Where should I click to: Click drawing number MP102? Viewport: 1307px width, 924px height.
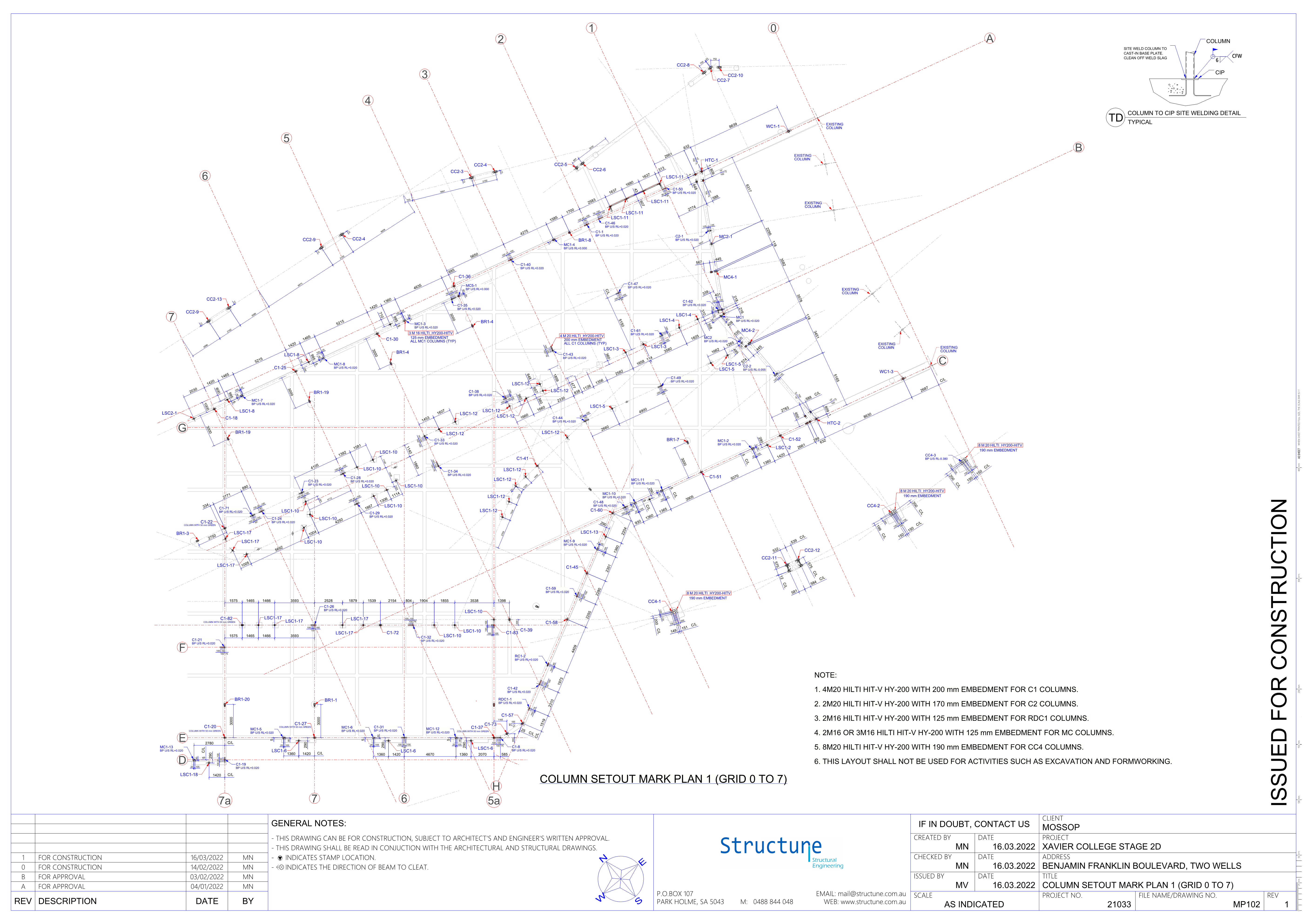(x=1247, y=905)
